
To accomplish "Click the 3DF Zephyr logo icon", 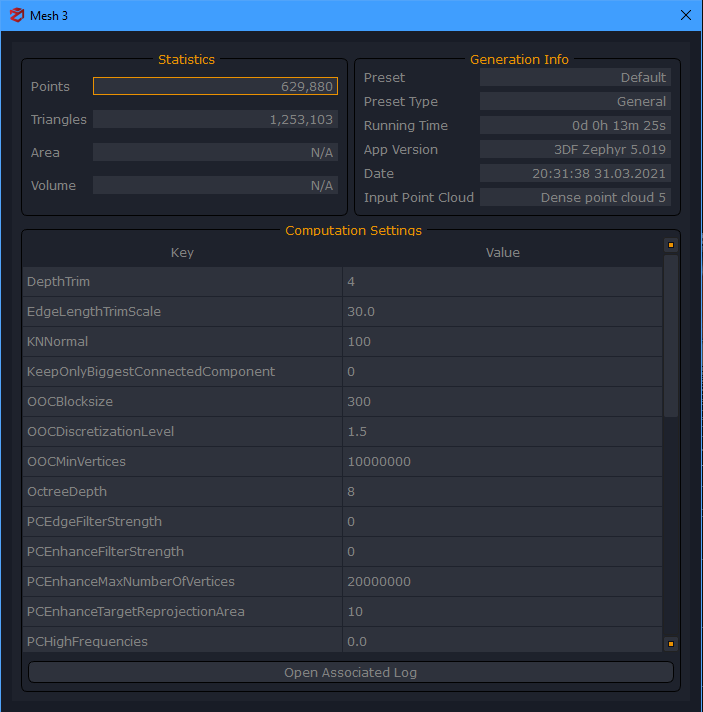I will click(x=16, y=15).
